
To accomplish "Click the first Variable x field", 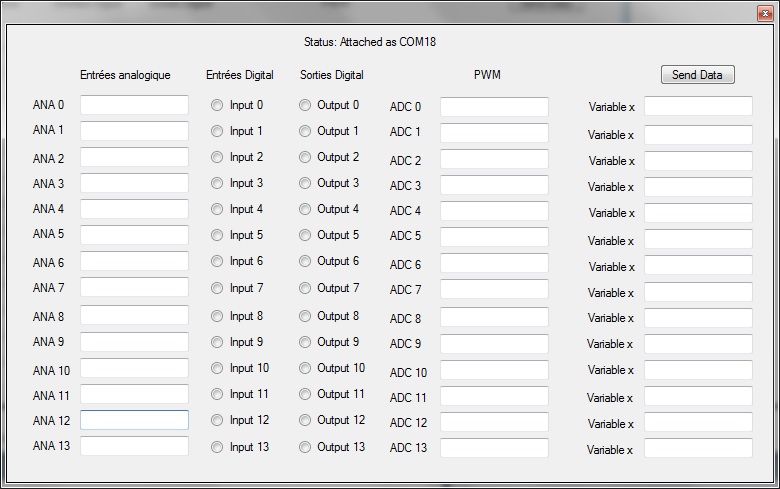I will click(x=698, y=107).
